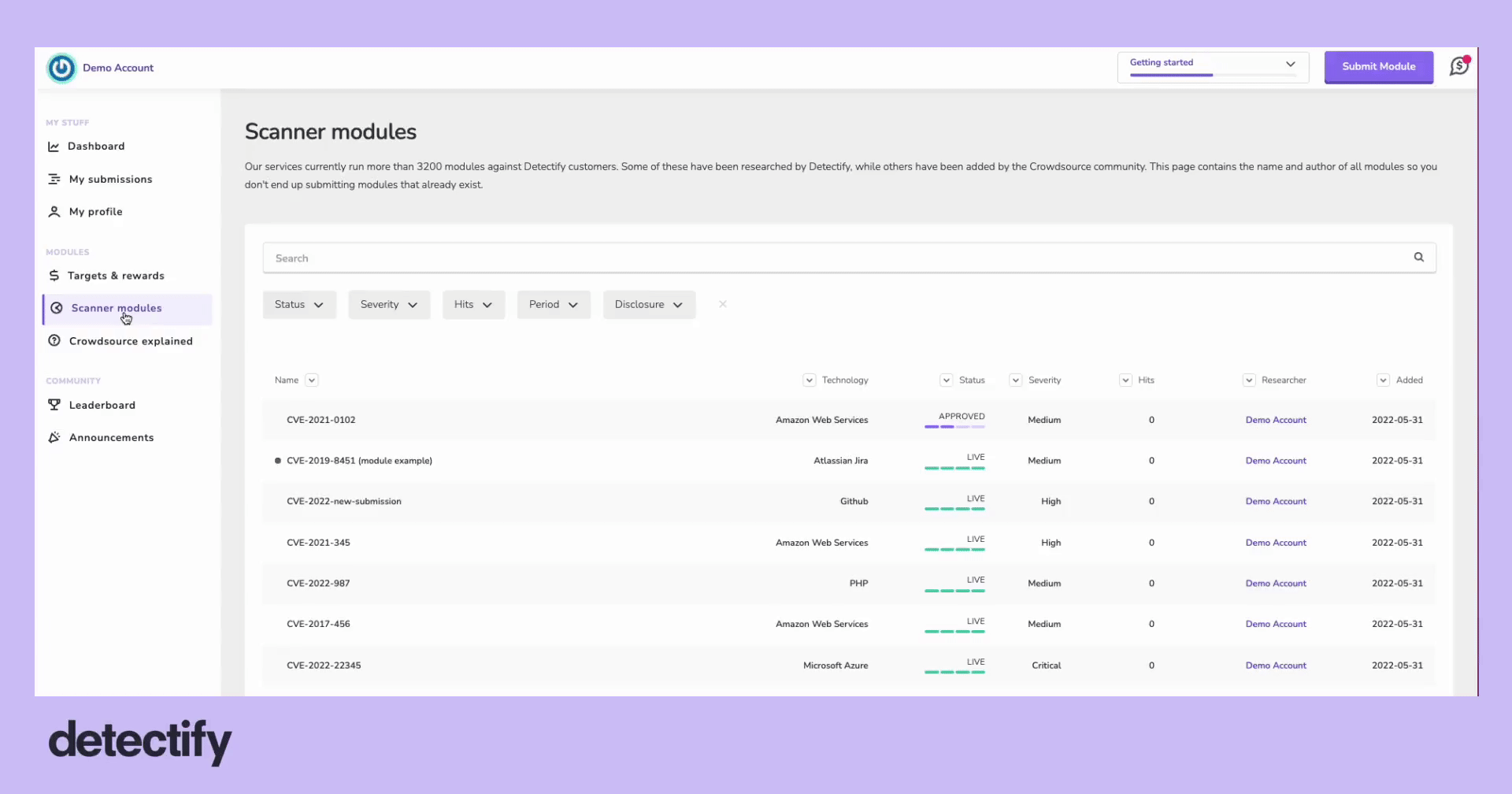Image resolution: width=1512 pixels, height=794 pixels.
Task: Select the CVE-2022-987 row name
Action: tap(318, 584)
